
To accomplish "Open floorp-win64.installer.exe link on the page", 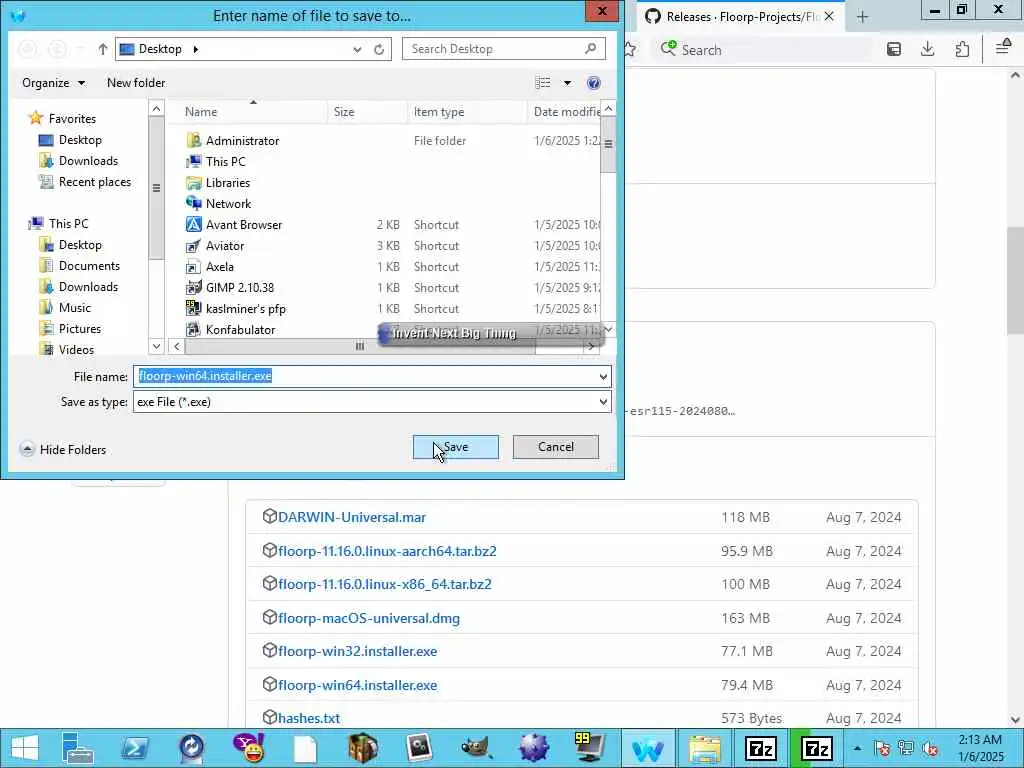I will pyautogui.click(x=357, y=685).
